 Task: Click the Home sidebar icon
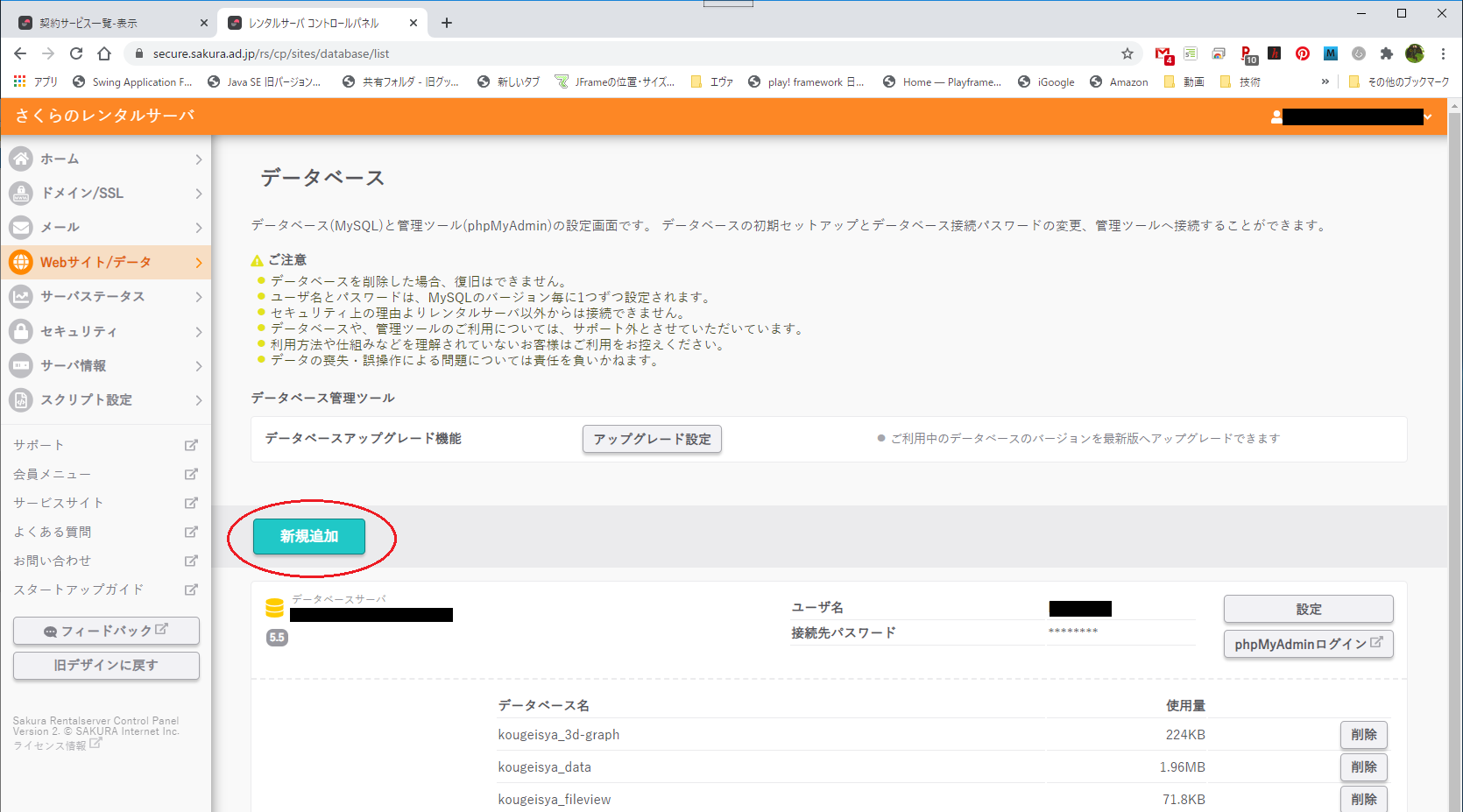(21, 159)
